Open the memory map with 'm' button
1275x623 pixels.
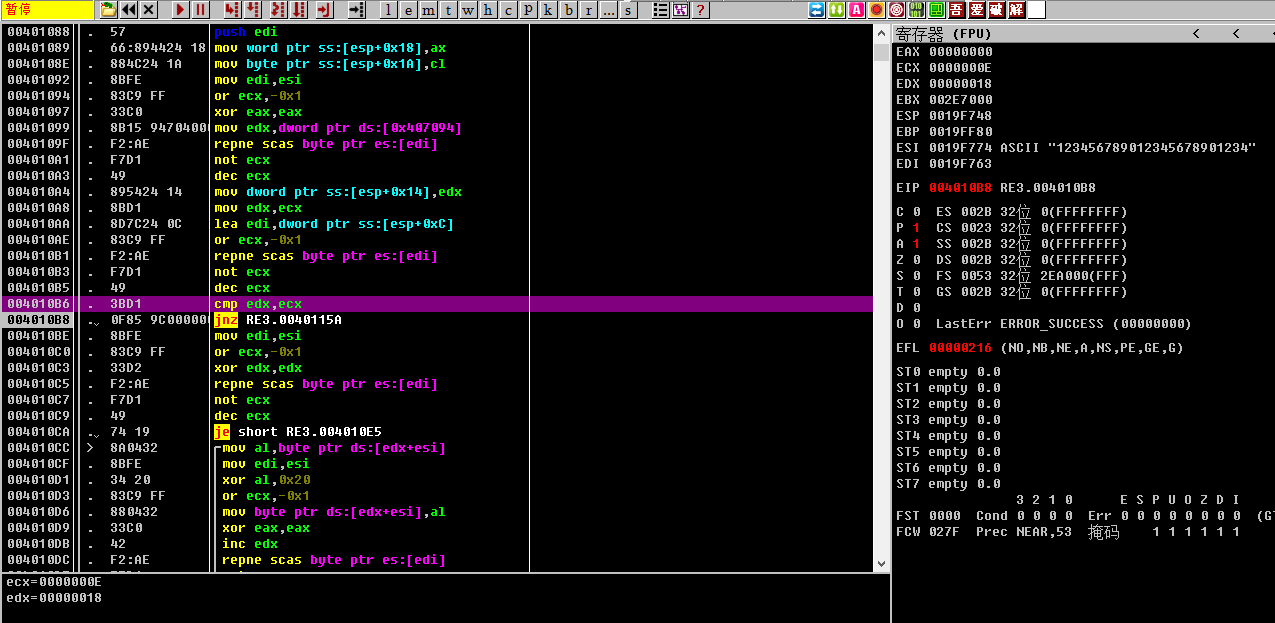[x=428, y=10]
